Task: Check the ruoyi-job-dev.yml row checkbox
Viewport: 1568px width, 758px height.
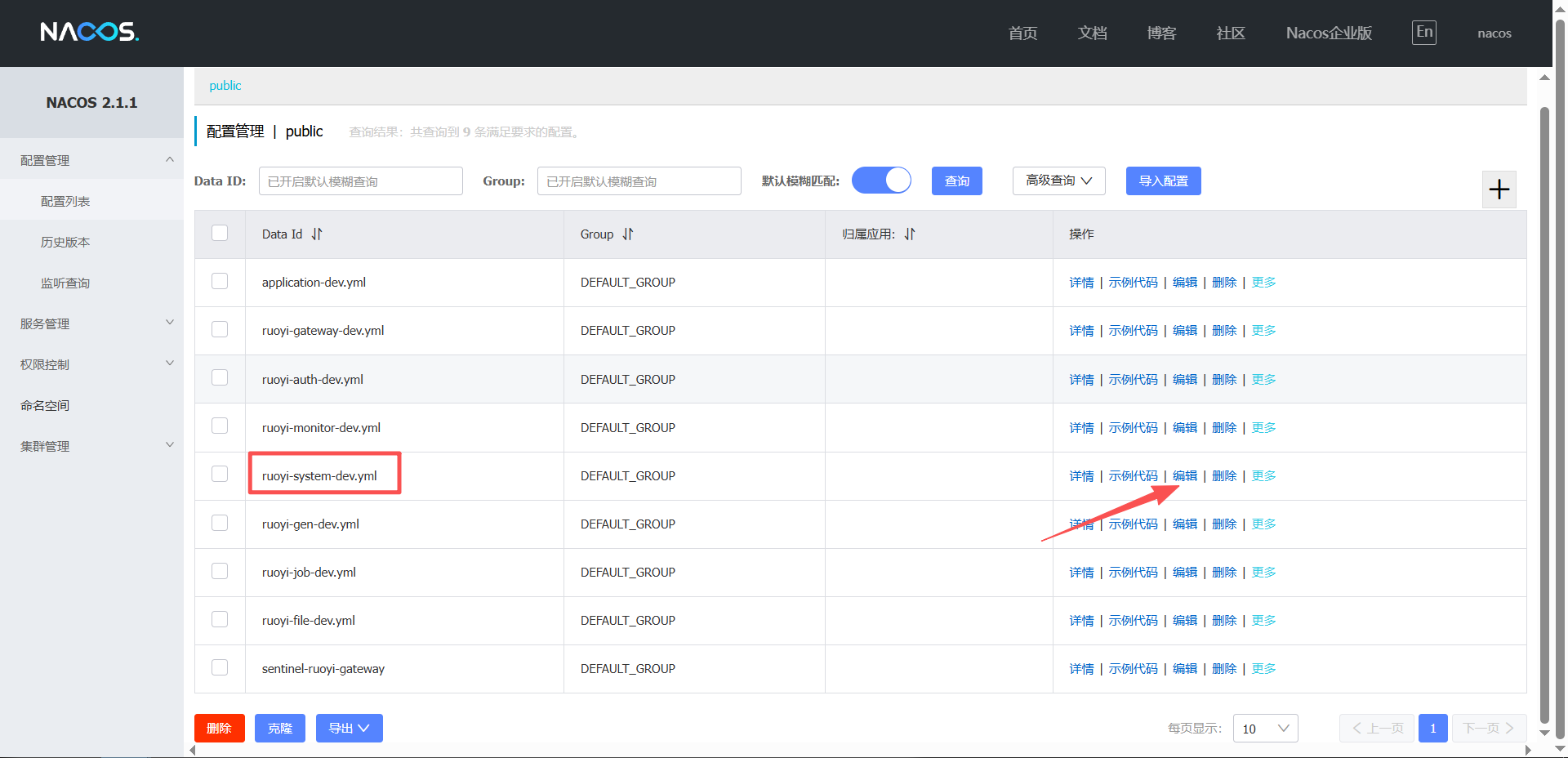Action: (220, 571)
